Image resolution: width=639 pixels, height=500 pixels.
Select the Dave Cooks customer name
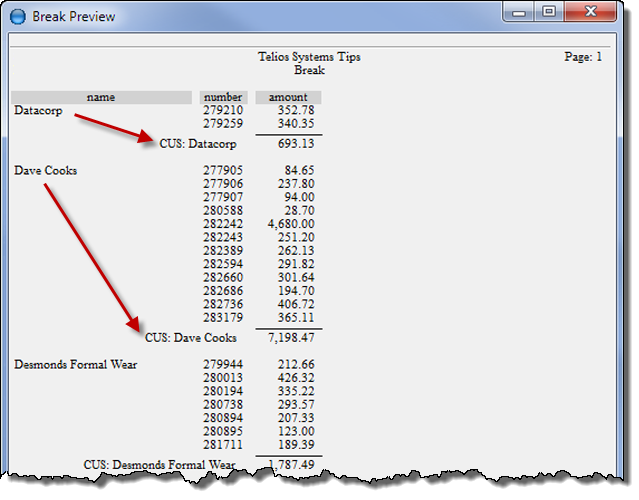tap(45, 170)
